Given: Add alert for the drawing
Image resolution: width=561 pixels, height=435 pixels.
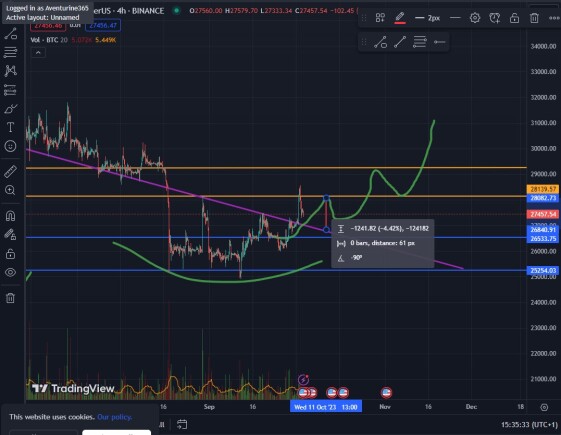Looking at the screenshot, I should tap(494, 18).
